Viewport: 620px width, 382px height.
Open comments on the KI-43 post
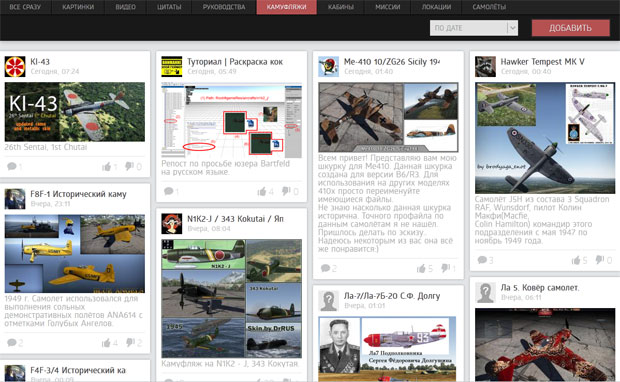[14, 166]
